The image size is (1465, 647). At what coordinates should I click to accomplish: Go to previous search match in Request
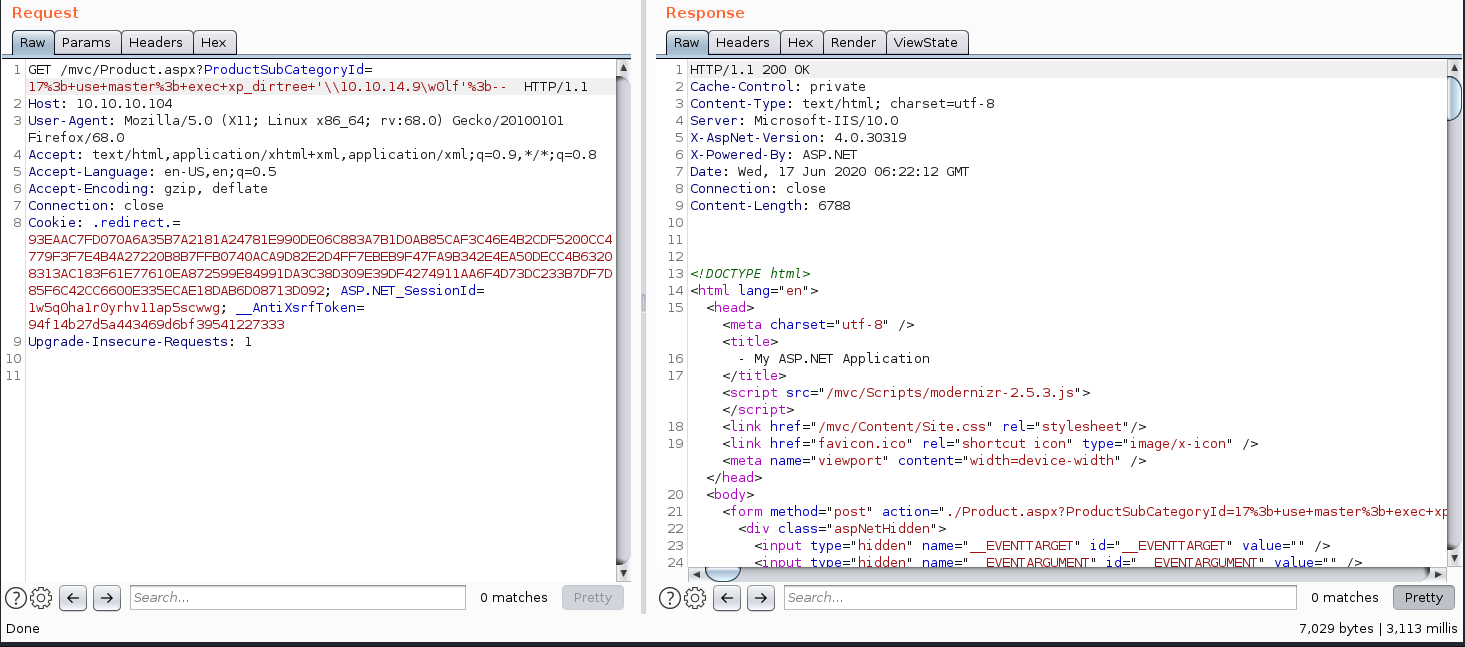click(73, 598)
